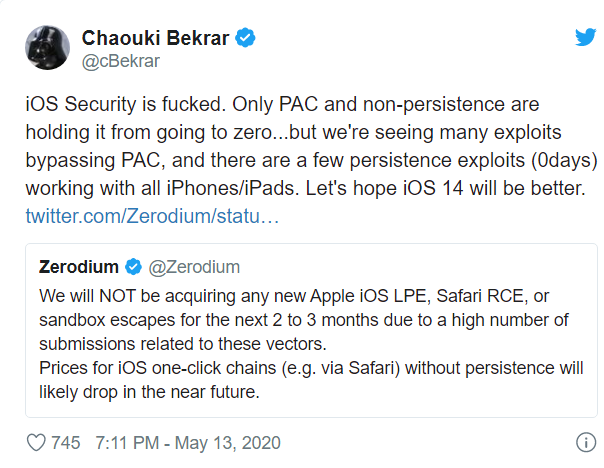Click Zerodium's verified badge
The image size is (604, 468).
(x=134, y=266)
